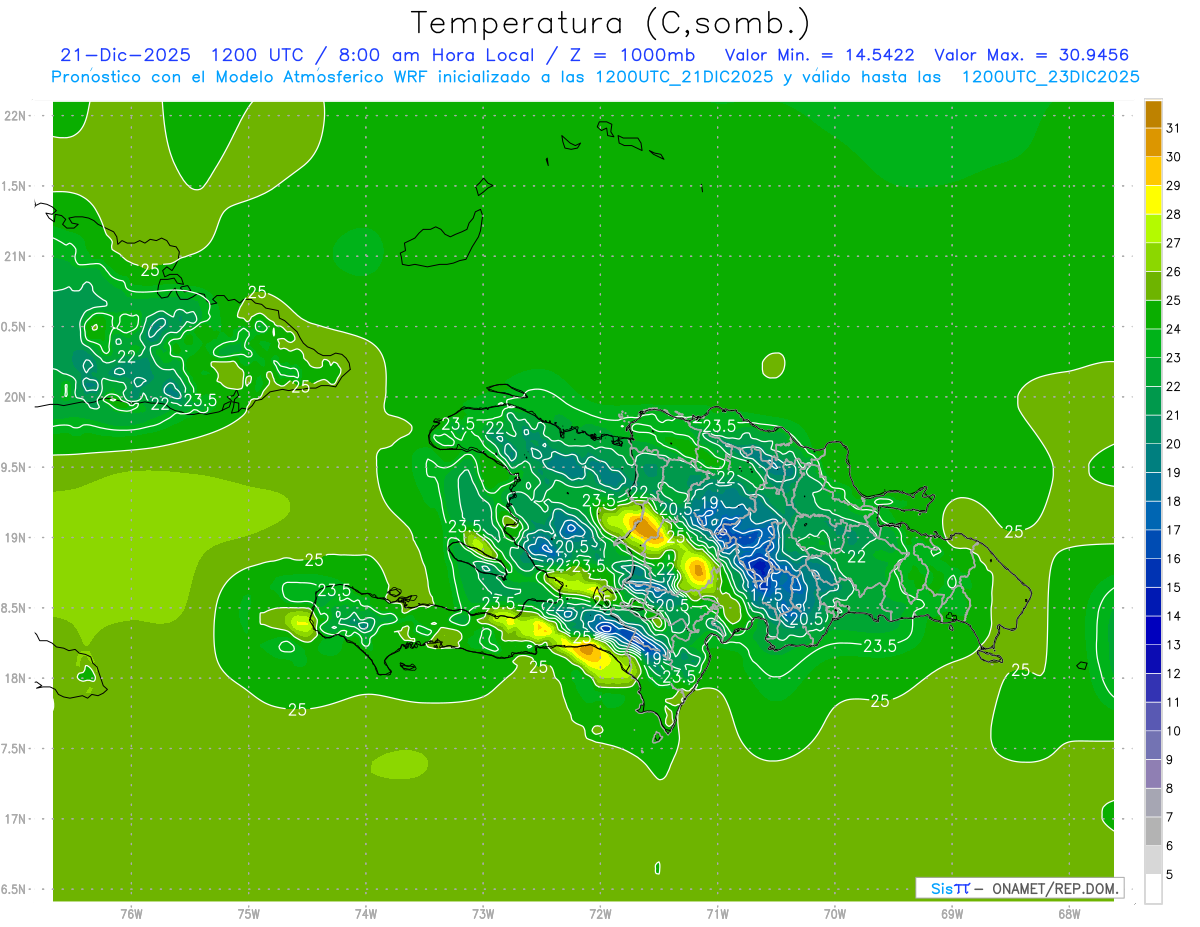Click the '70W' longitude axis label
Screen dimensions: 1200x927
tap(835, 913)
